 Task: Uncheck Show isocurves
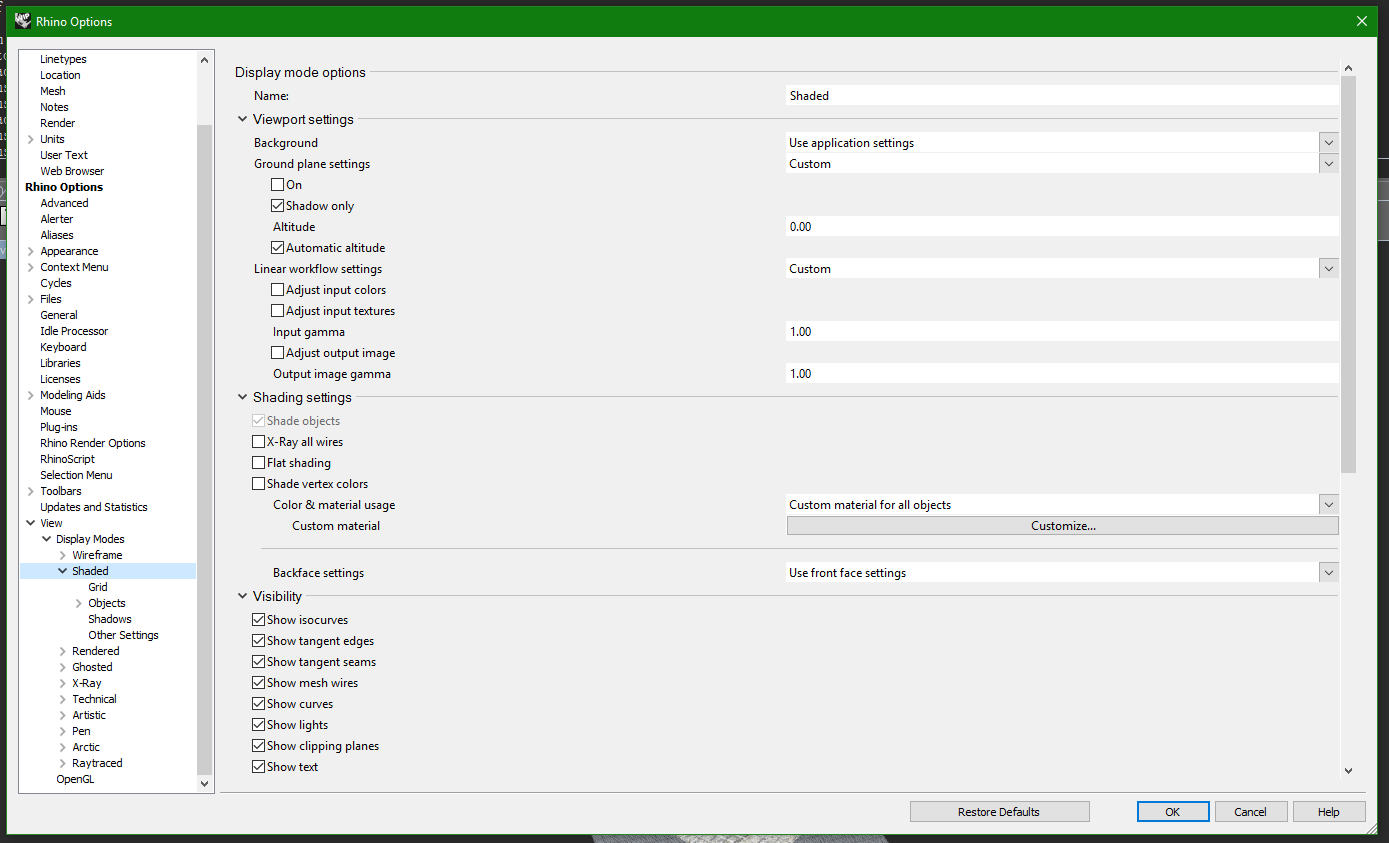(x=258, y=620)
